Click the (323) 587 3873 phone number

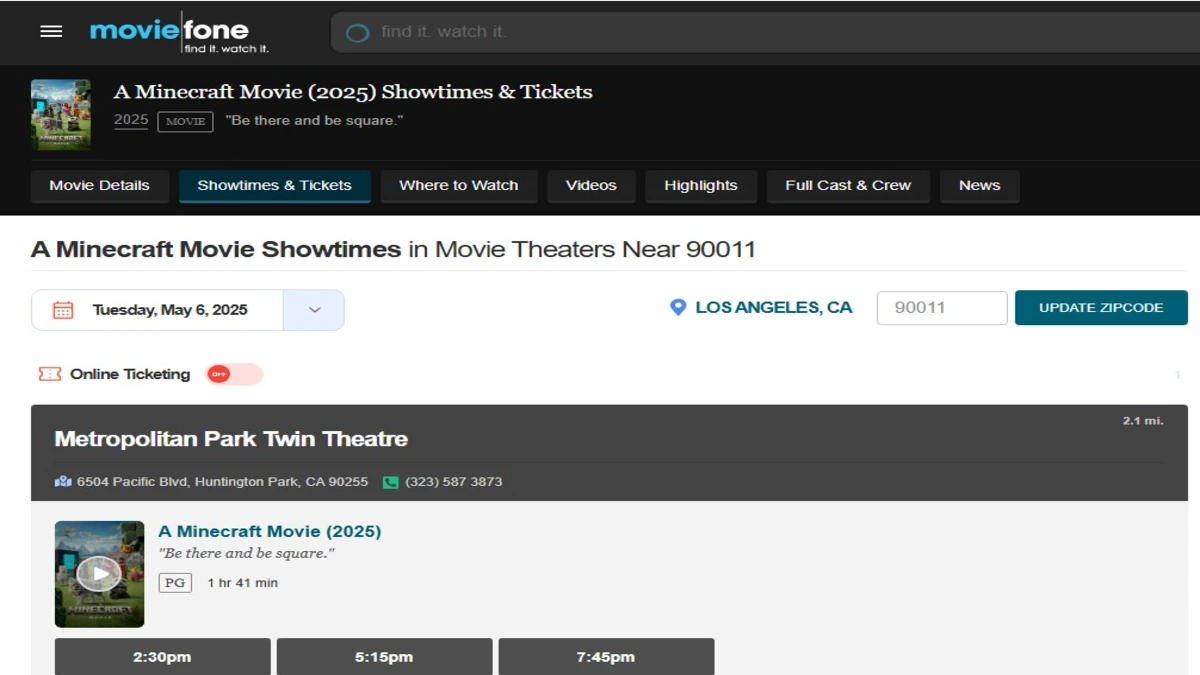pos(454,482)
